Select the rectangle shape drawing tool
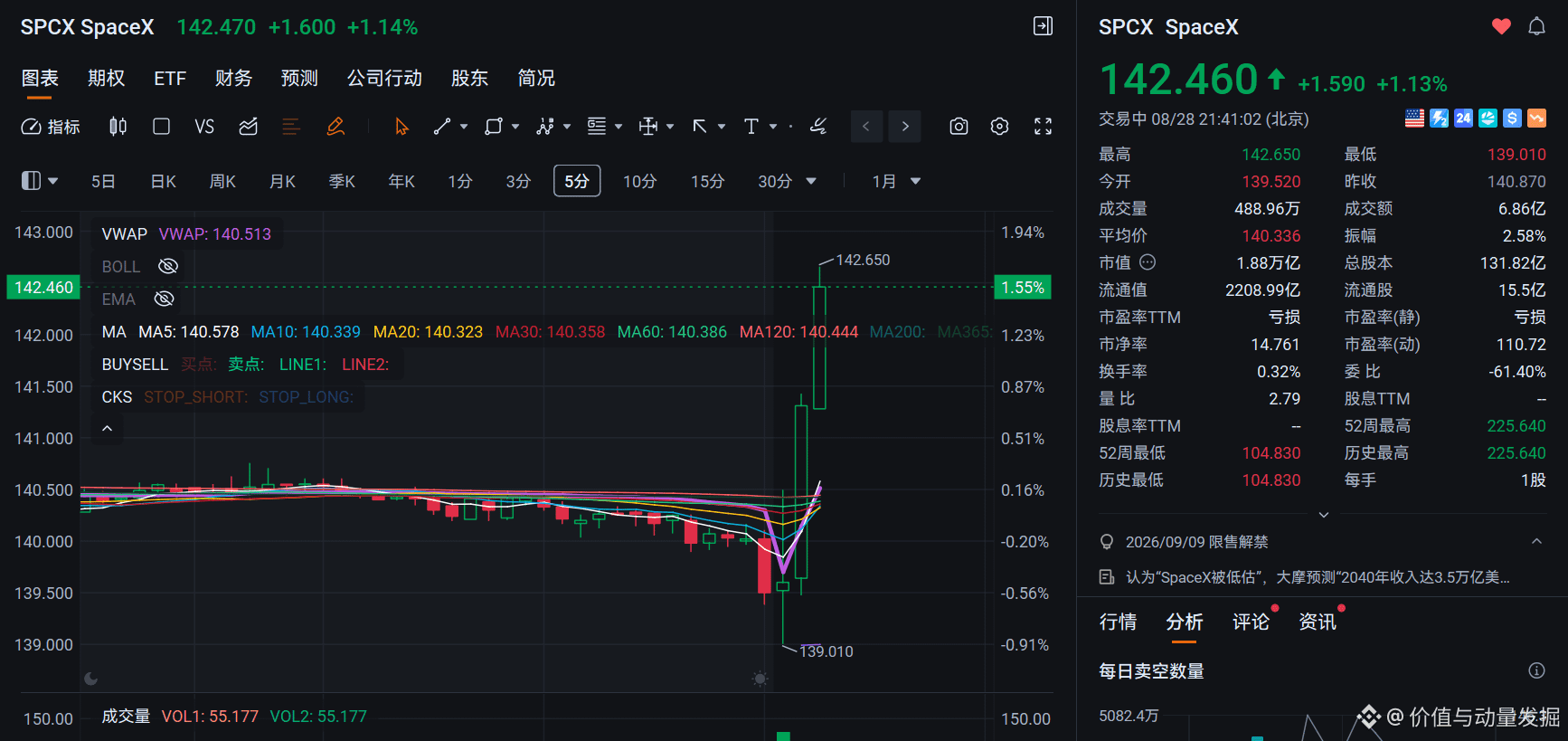This screenshot has width=1568, height=741. 493,127
